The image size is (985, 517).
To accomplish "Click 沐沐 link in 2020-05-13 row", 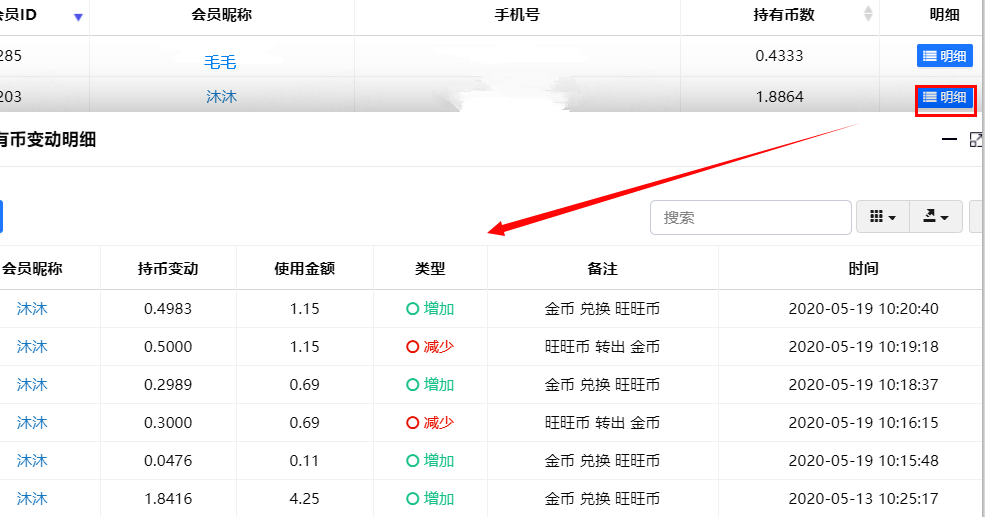I will tap(32, 499).
